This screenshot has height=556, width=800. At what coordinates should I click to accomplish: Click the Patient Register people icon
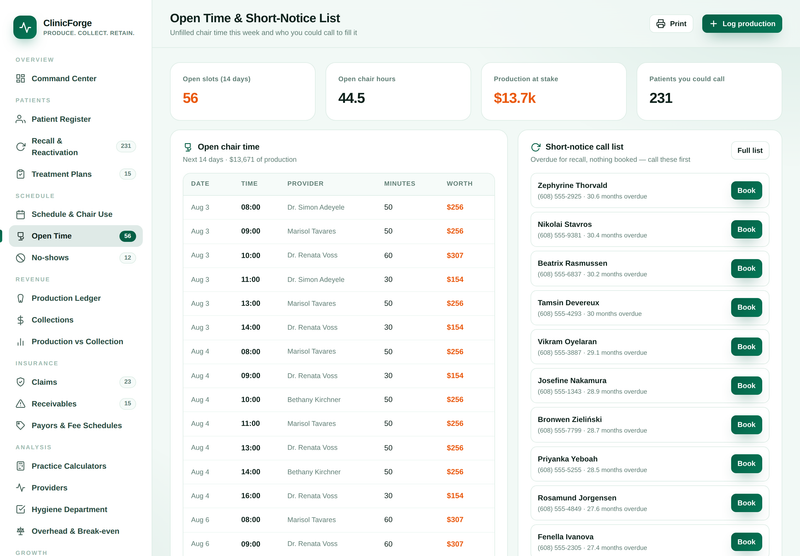point(20,119)
